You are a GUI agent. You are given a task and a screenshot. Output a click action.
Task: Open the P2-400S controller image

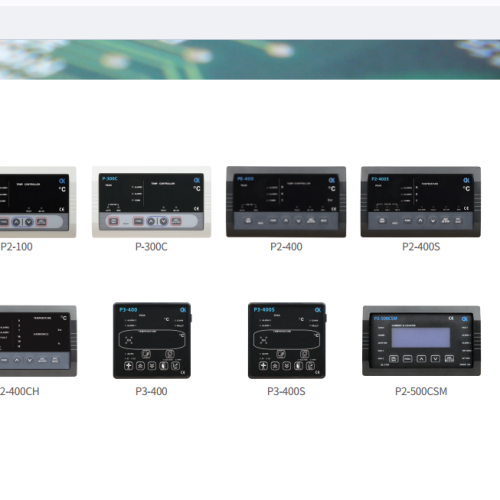[x=421, y=202]
